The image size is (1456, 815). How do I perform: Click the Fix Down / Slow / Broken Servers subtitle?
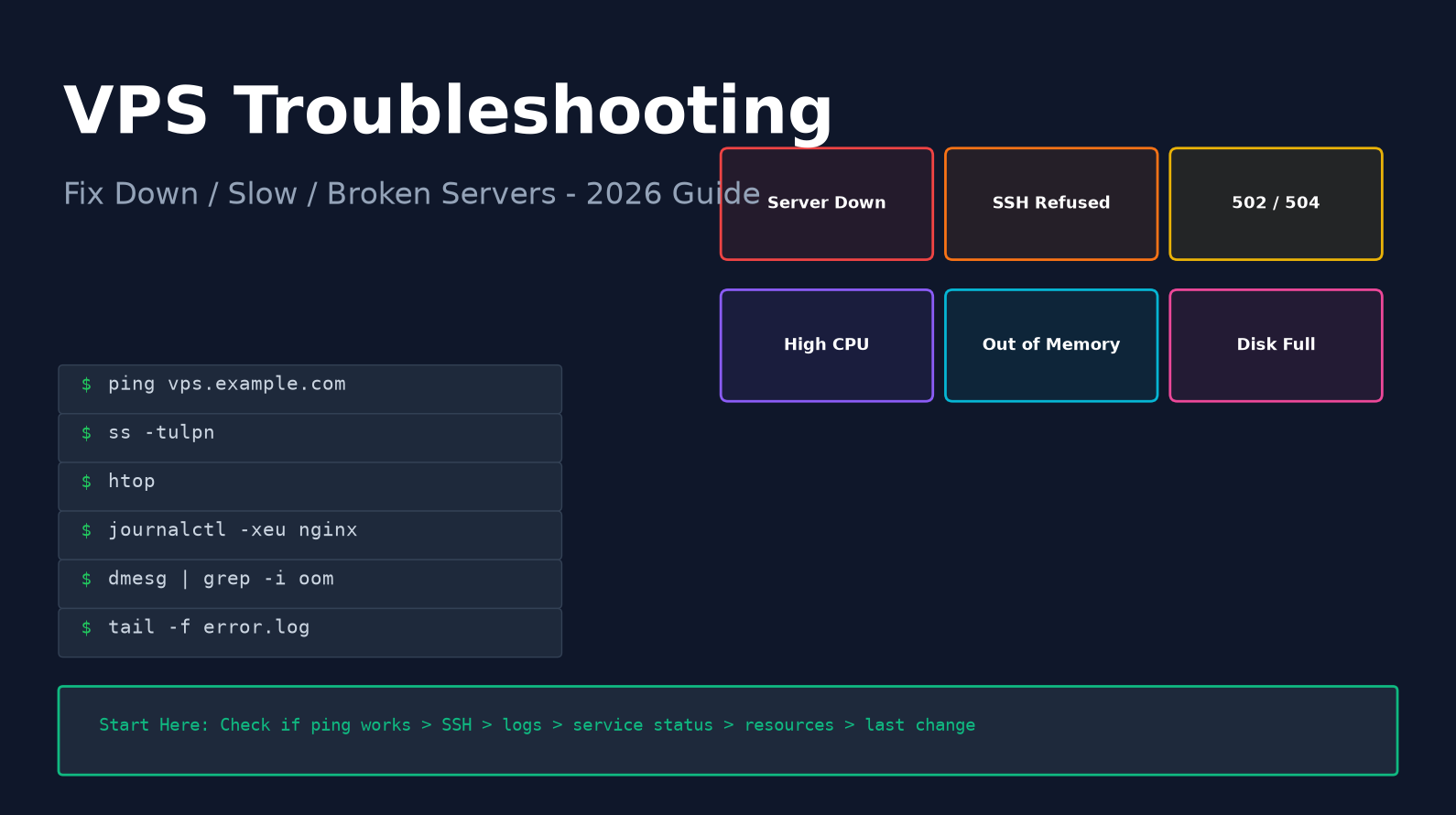pyautogui.click(x=411, y=194)
